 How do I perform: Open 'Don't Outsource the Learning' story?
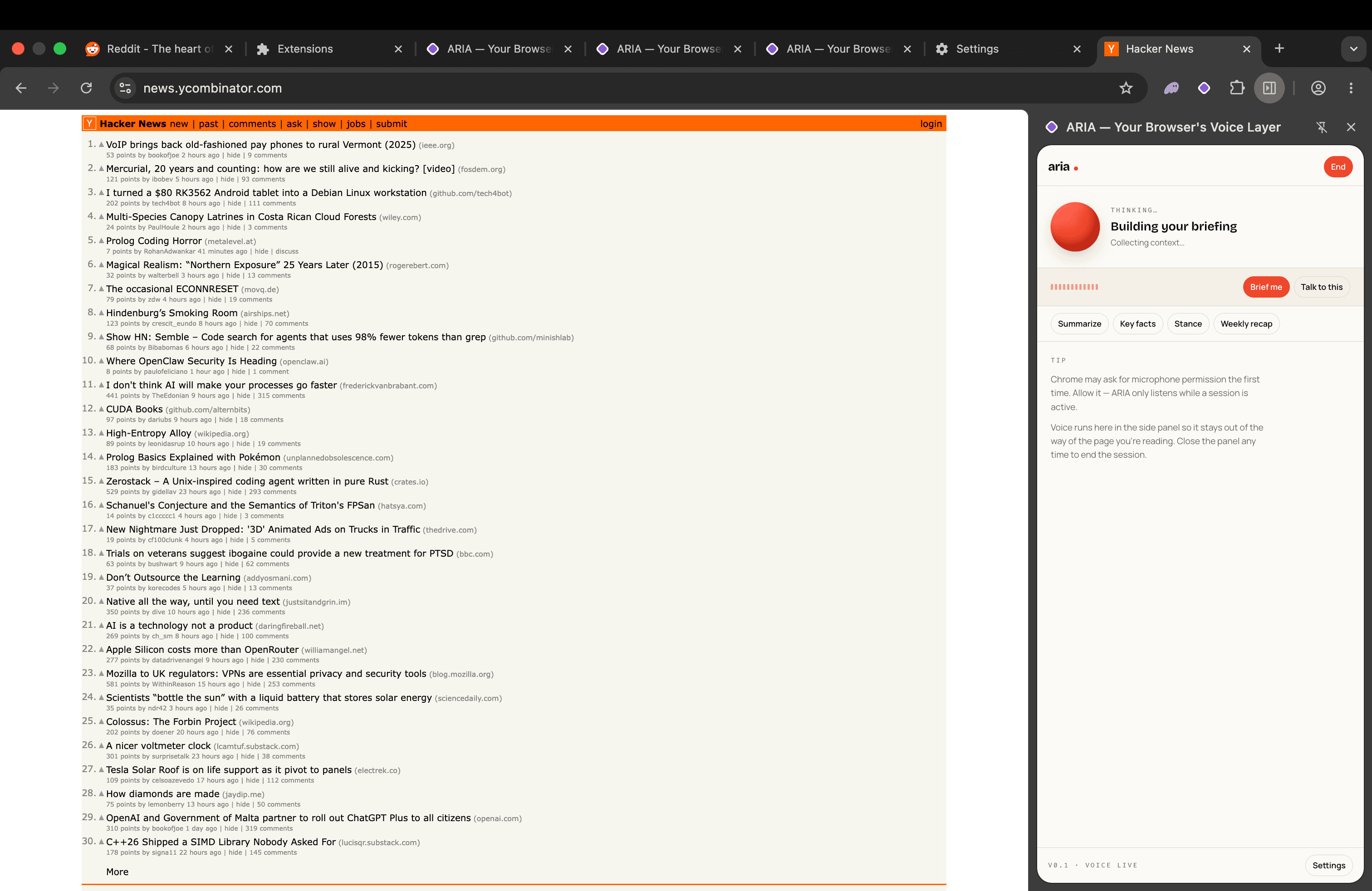[173, 578]
